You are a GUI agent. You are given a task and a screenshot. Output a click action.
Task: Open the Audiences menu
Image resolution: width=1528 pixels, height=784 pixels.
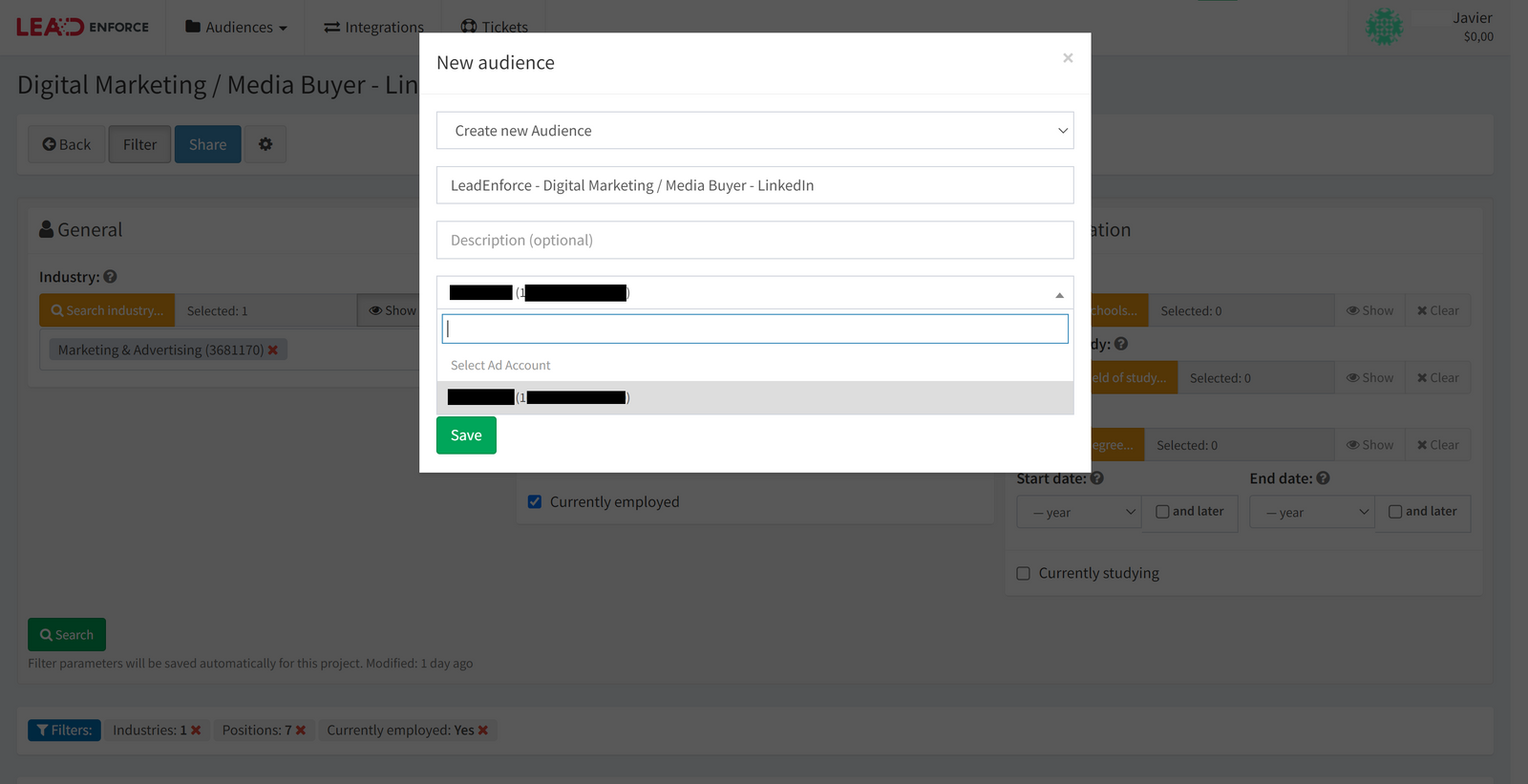coord(236,27)
